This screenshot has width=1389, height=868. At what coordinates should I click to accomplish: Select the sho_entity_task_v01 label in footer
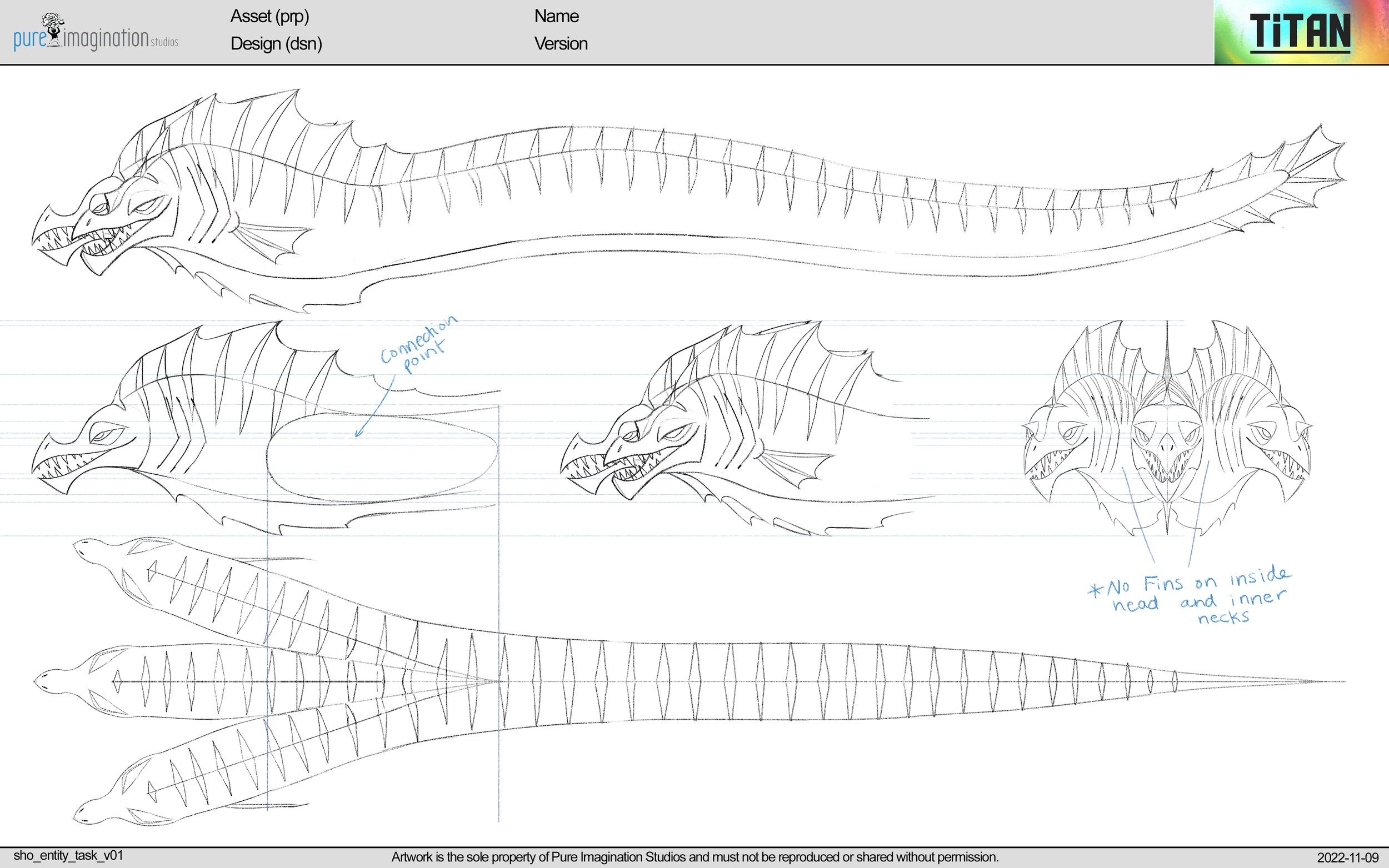tap(69, 855)
